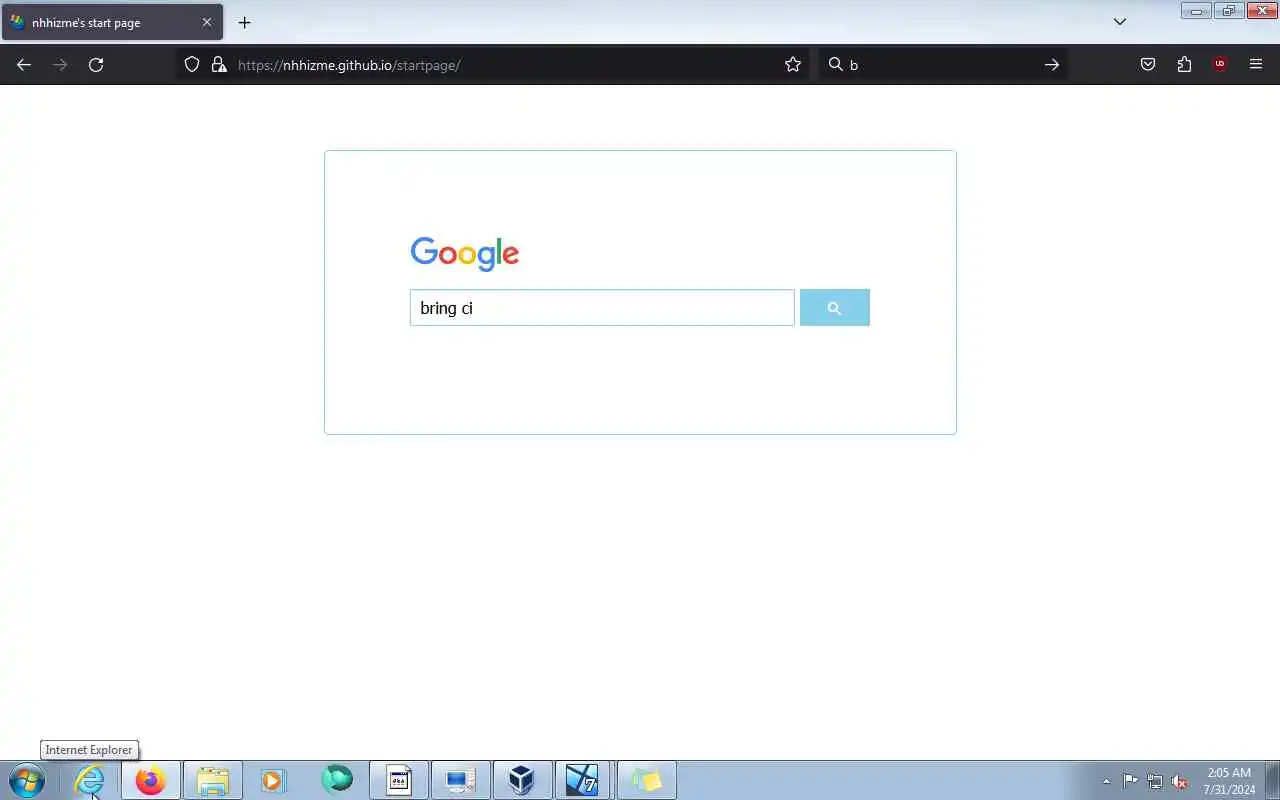Click the blue Google search button
This screenshot has height=800, width=1280.
[835, 308]
